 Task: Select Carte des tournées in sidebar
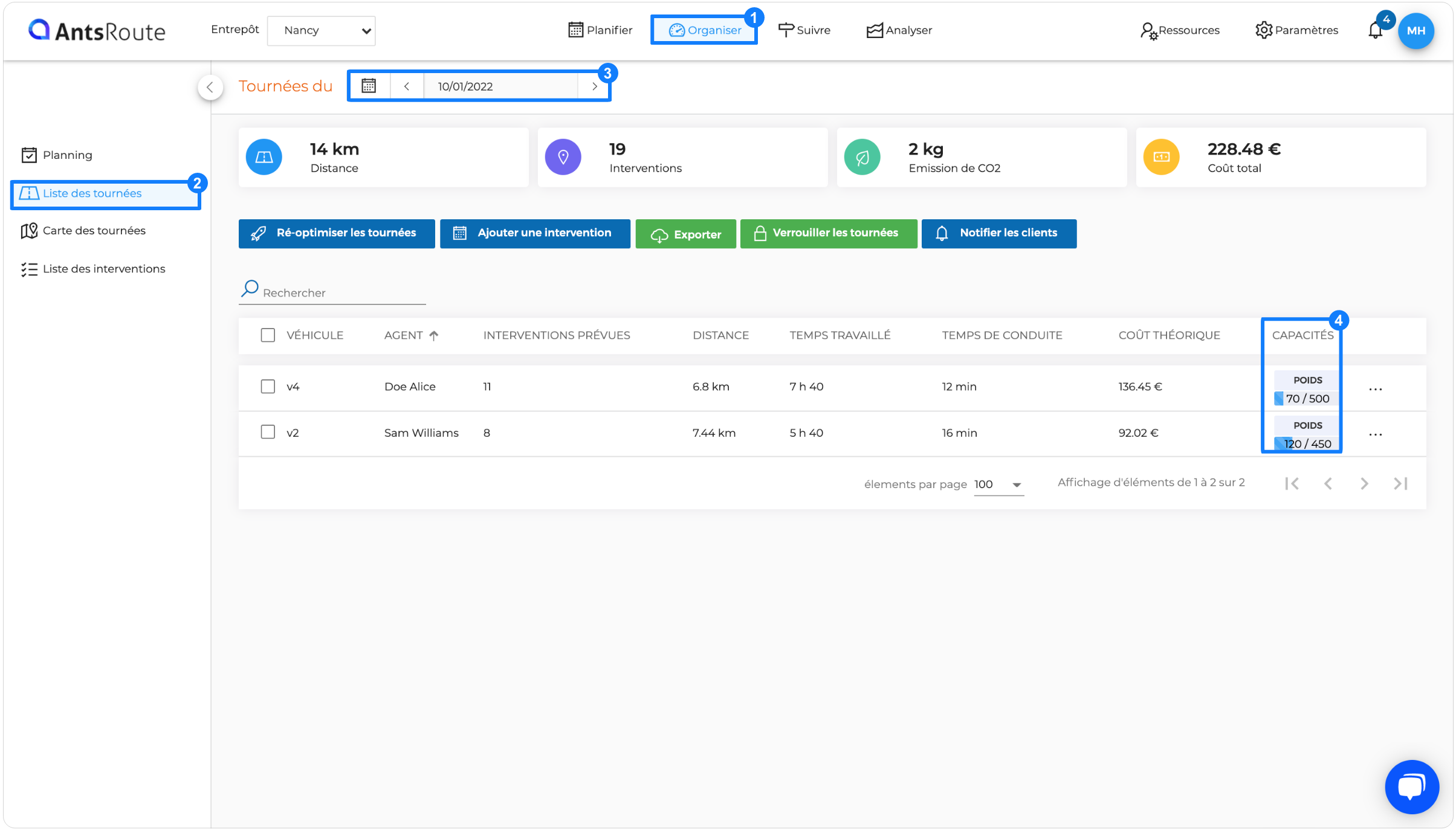tap(83, 231)
